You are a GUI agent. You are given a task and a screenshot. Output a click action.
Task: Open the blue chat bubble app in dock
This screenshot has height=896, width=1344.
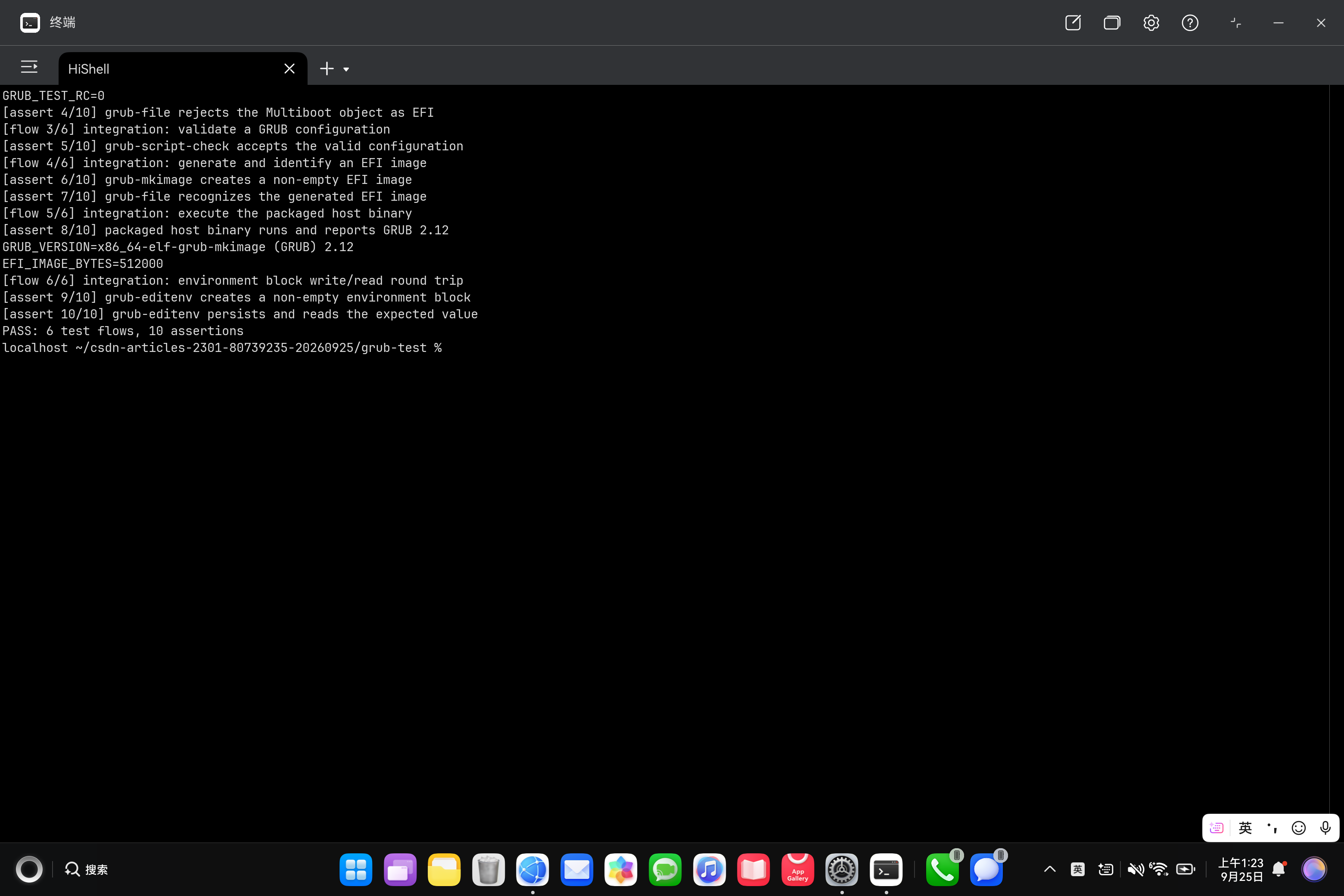(986, 870)
